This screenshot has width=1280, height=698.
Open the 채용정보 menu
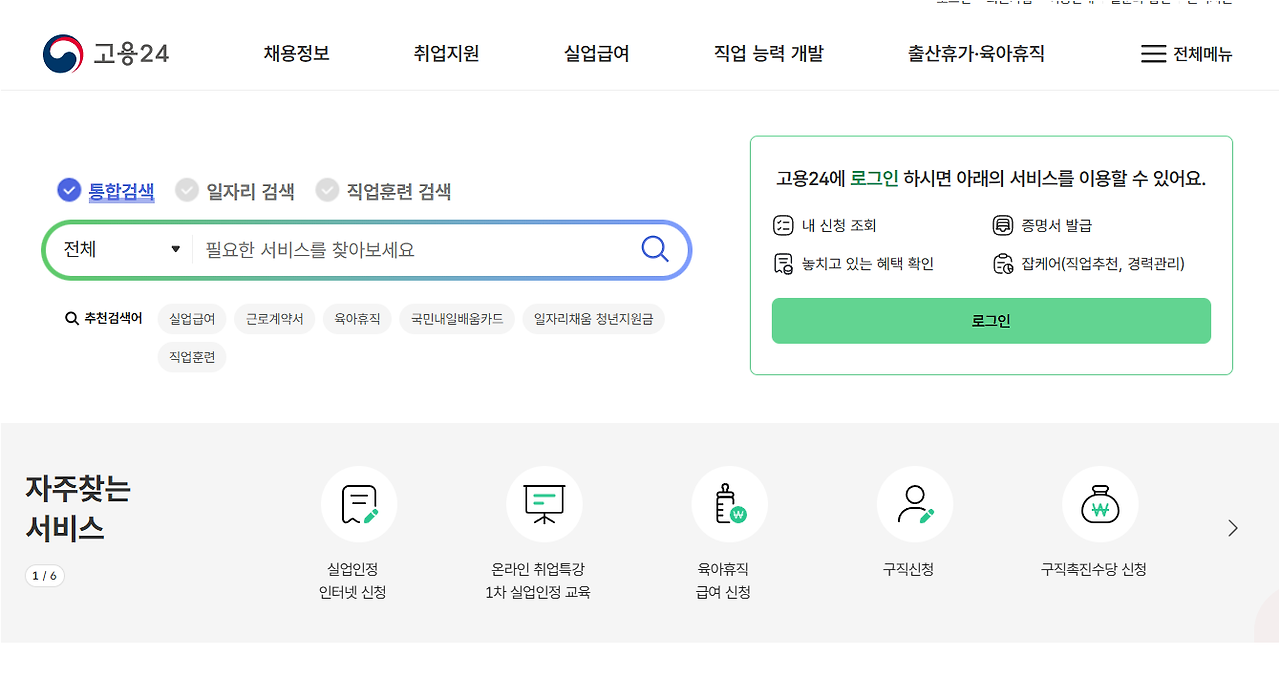point(295,54)
